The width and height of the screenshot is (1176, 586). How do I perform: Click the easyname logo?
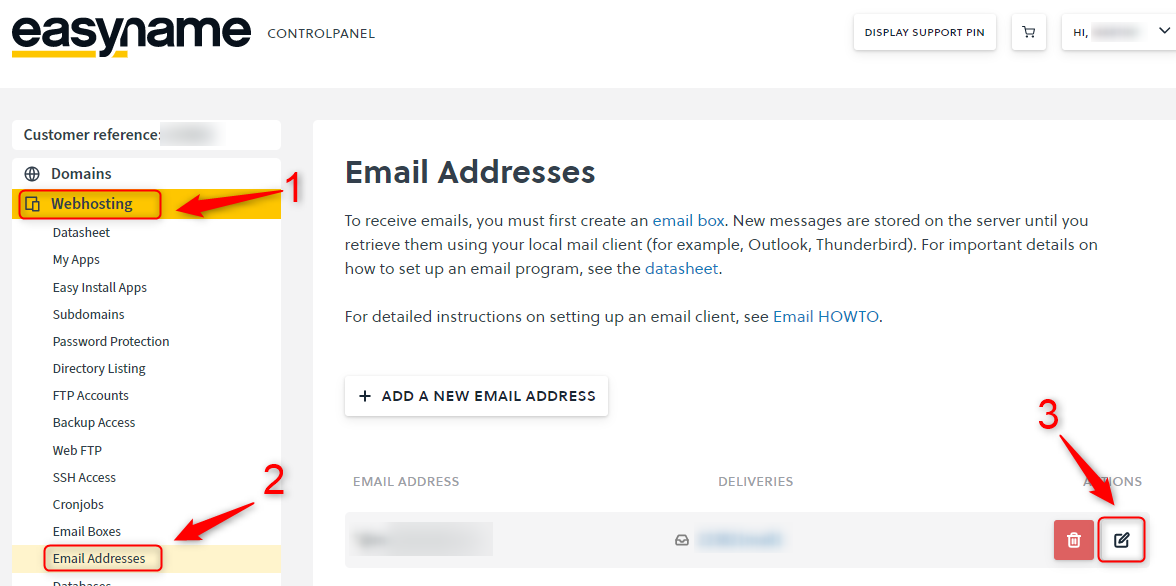(131, 35)
